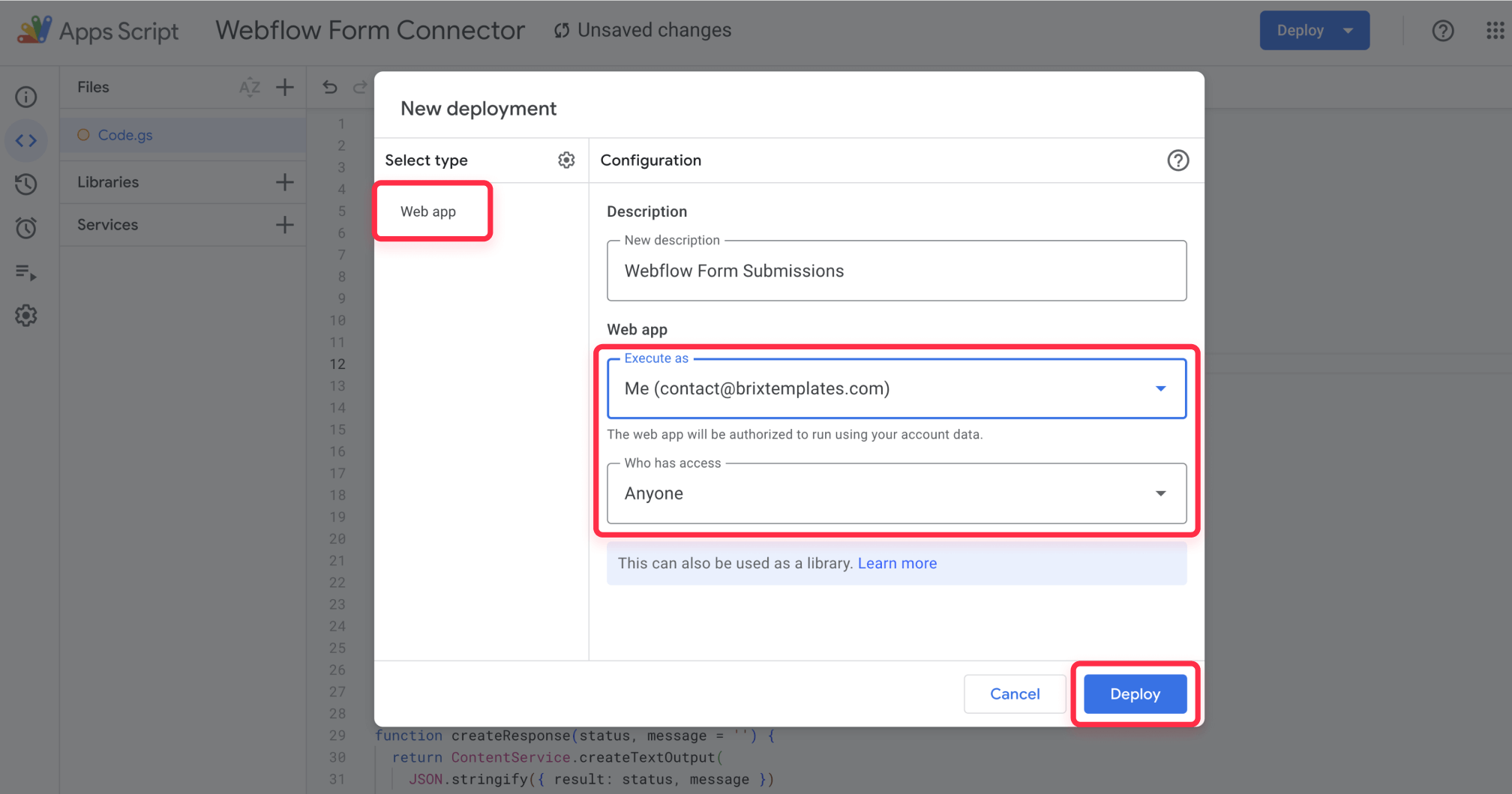Screen dimensions: 1512x794
Task: Click the Apps Script logo icon
Action: (x=34, y=30)
